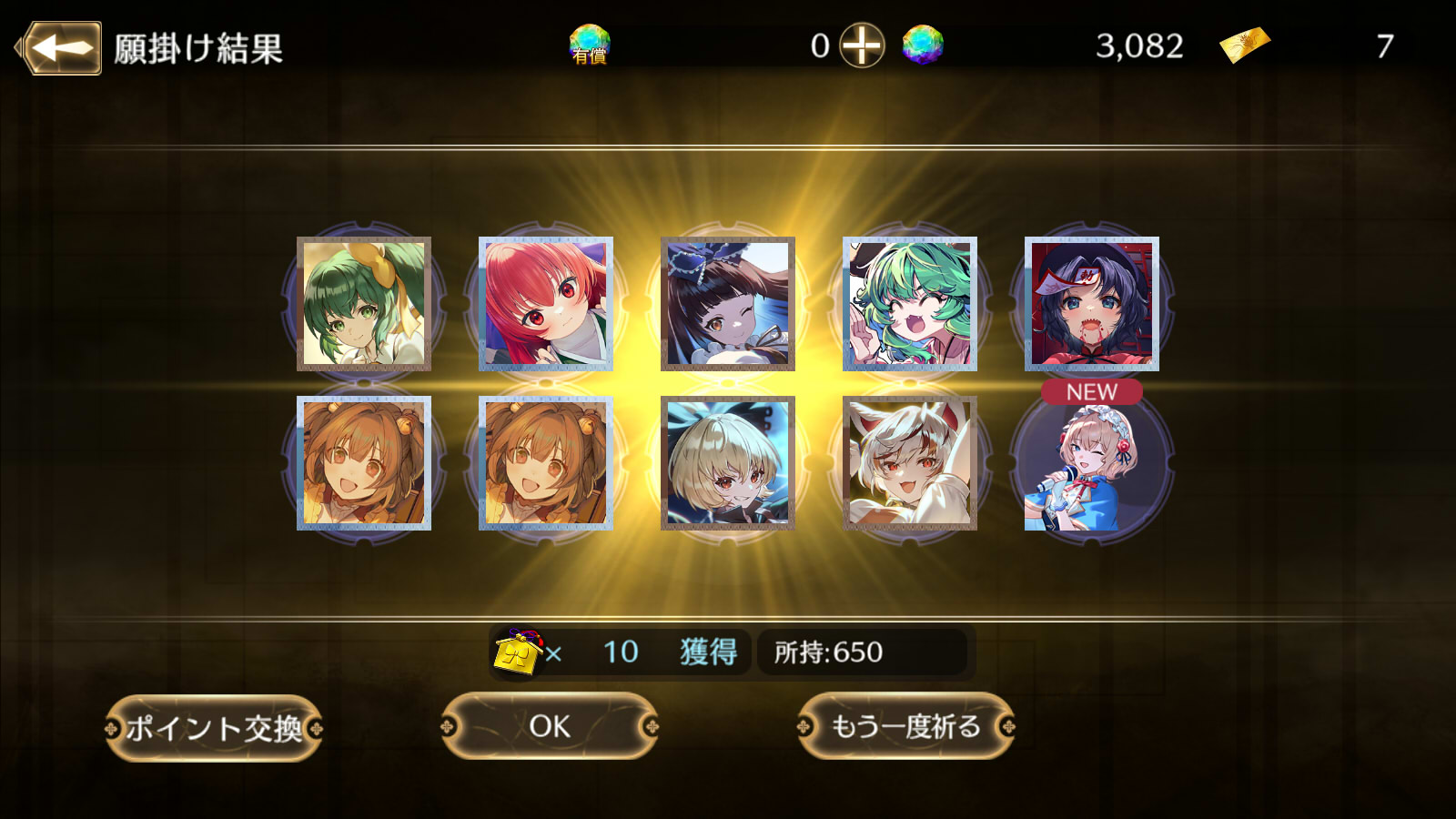Go back using the arrow button
The image size is (1456, 819).
60,47
